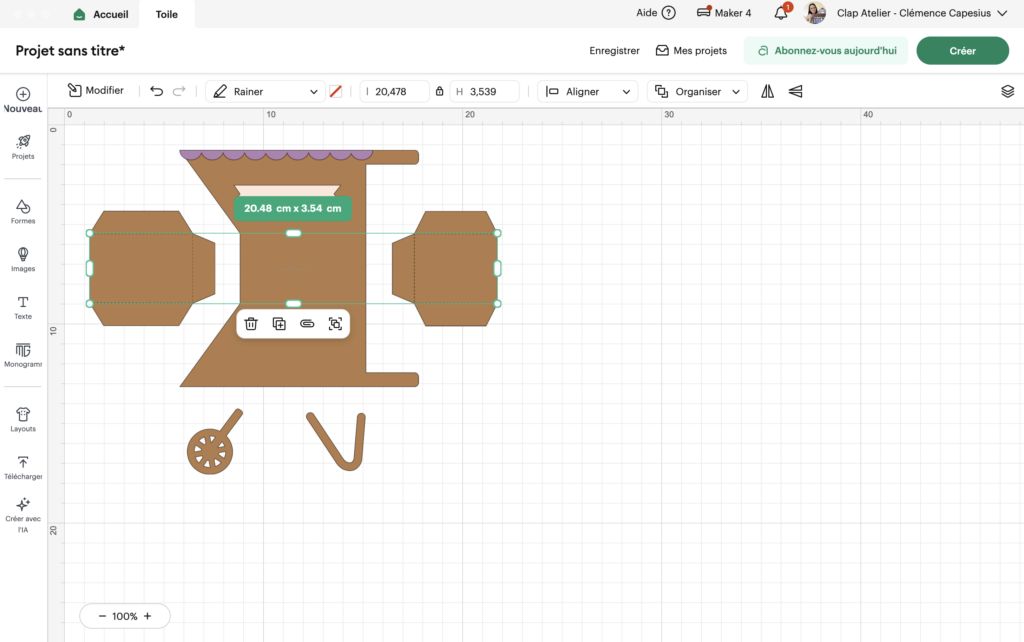Switch to the Accueil tab
Viewport: 1024px width, 642px height.
(x=101, y=14)
